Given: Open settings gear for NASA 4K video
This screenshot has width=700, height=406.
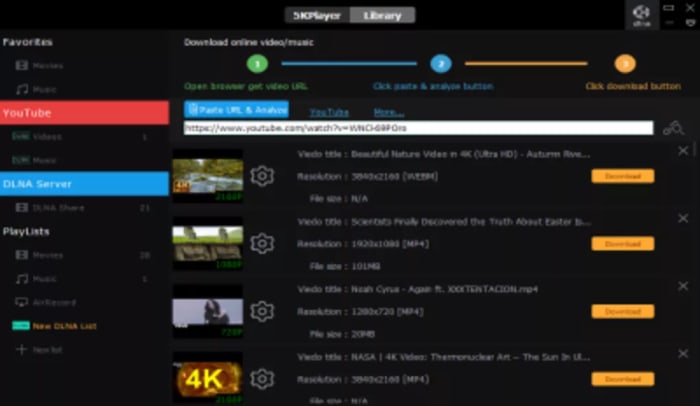Looking at the screenshot, I should [262, 378].
